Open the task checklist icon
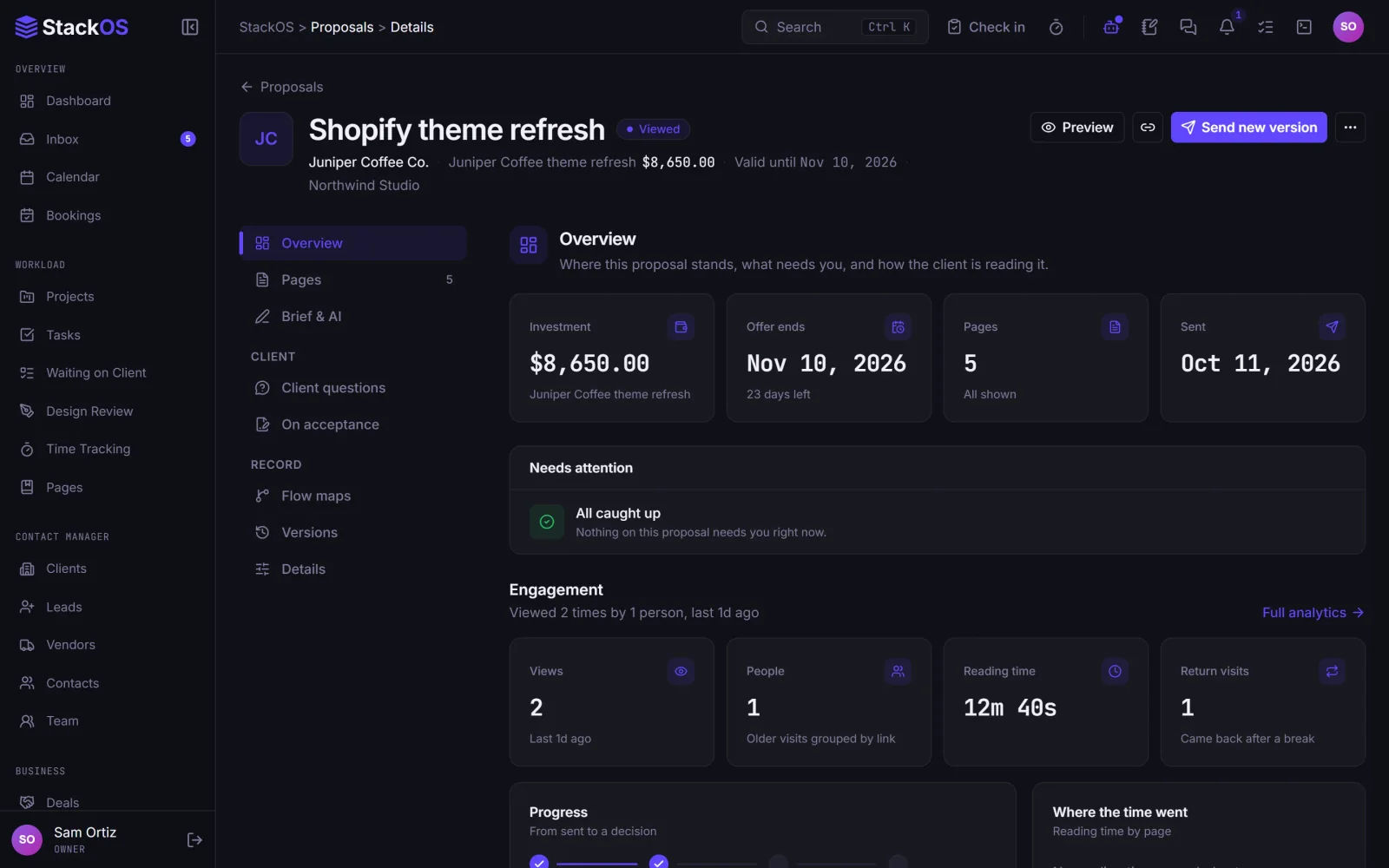The image size is (1389, 868). 1265,27
